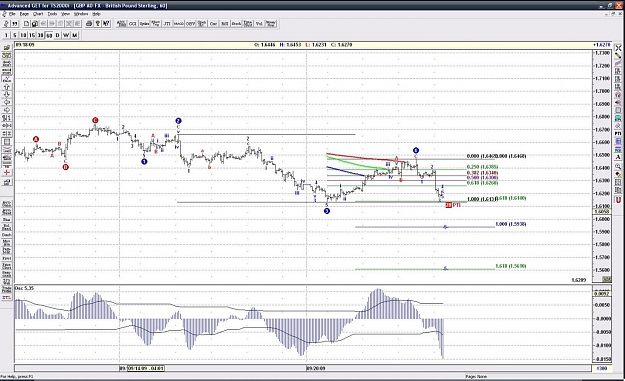Select the text 'A' annotation tool
This screenshot has height=381, width=625.
tap(618, 157)
